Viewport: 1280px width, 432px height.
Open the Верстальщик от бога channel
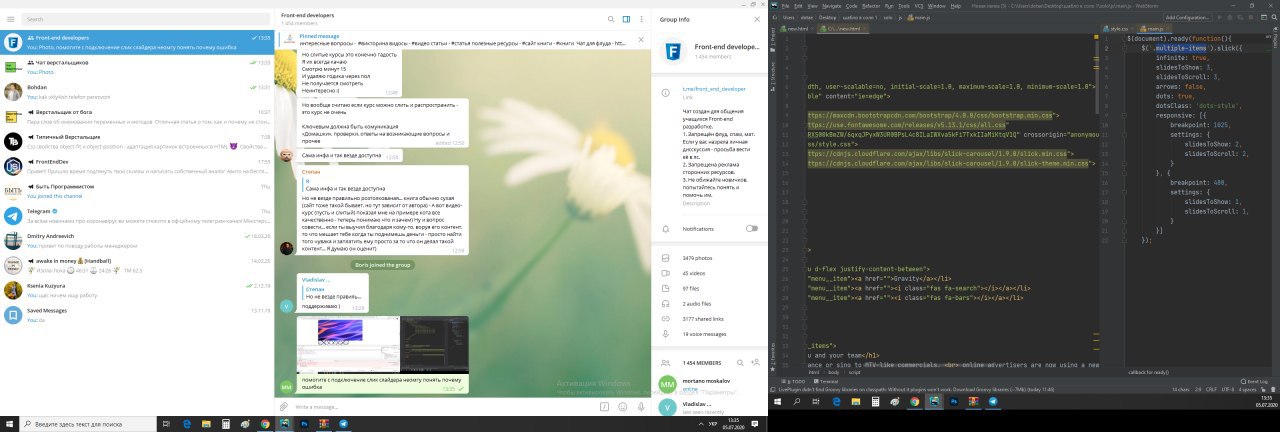pyautogui.click(x=137, y=116)
